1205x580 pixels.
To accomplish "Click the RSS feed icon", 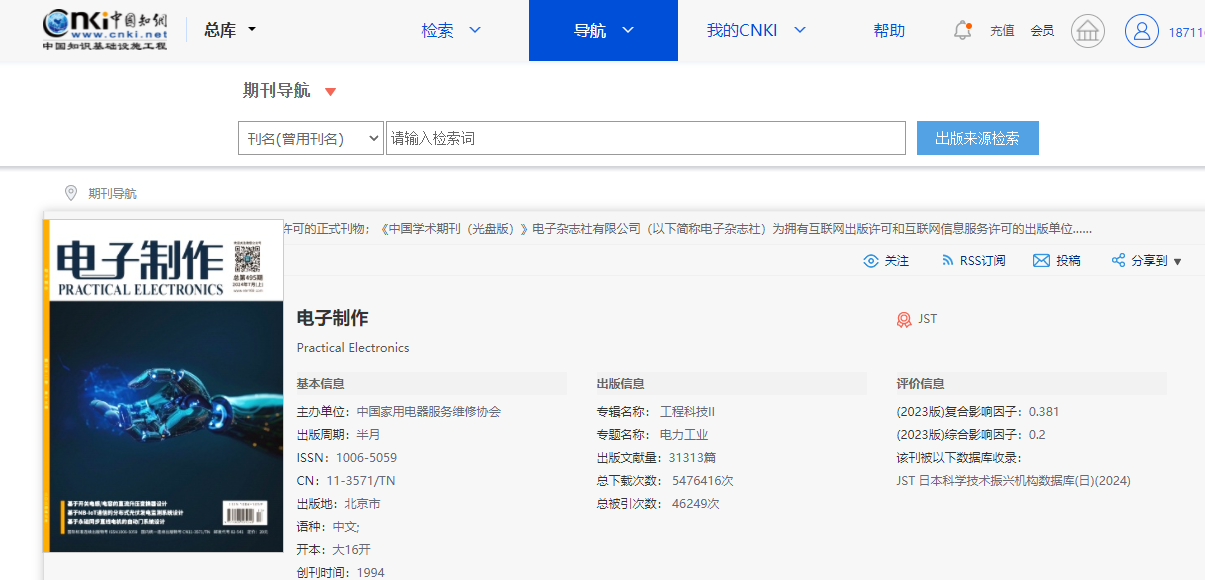I will pos(948,260).
